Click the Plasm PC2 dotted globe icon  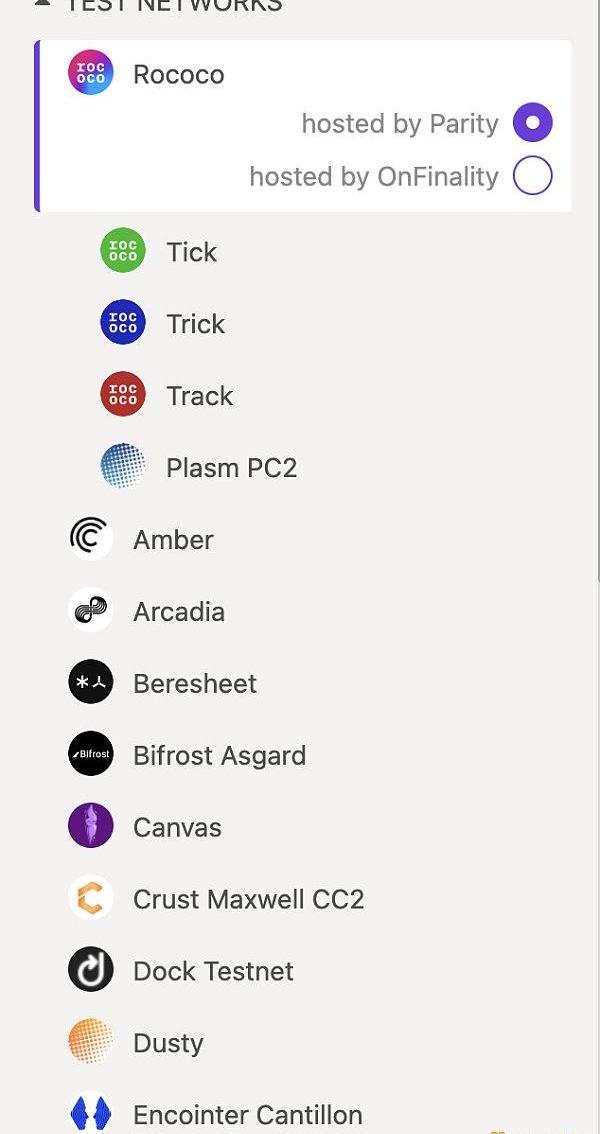[x=123, y=467]
